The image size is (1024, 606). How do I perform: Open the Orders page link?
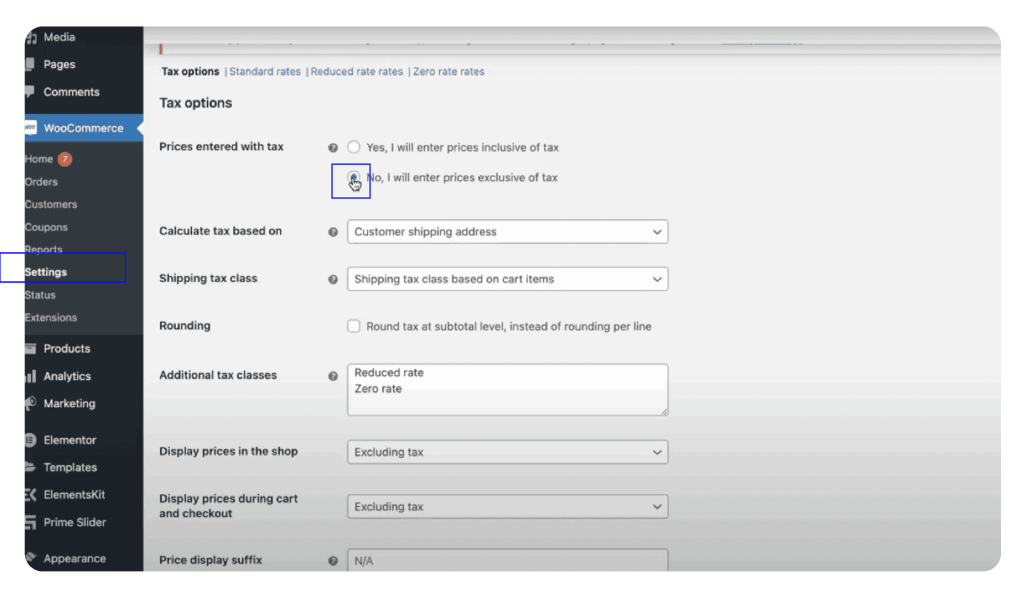tap(41, 182)
